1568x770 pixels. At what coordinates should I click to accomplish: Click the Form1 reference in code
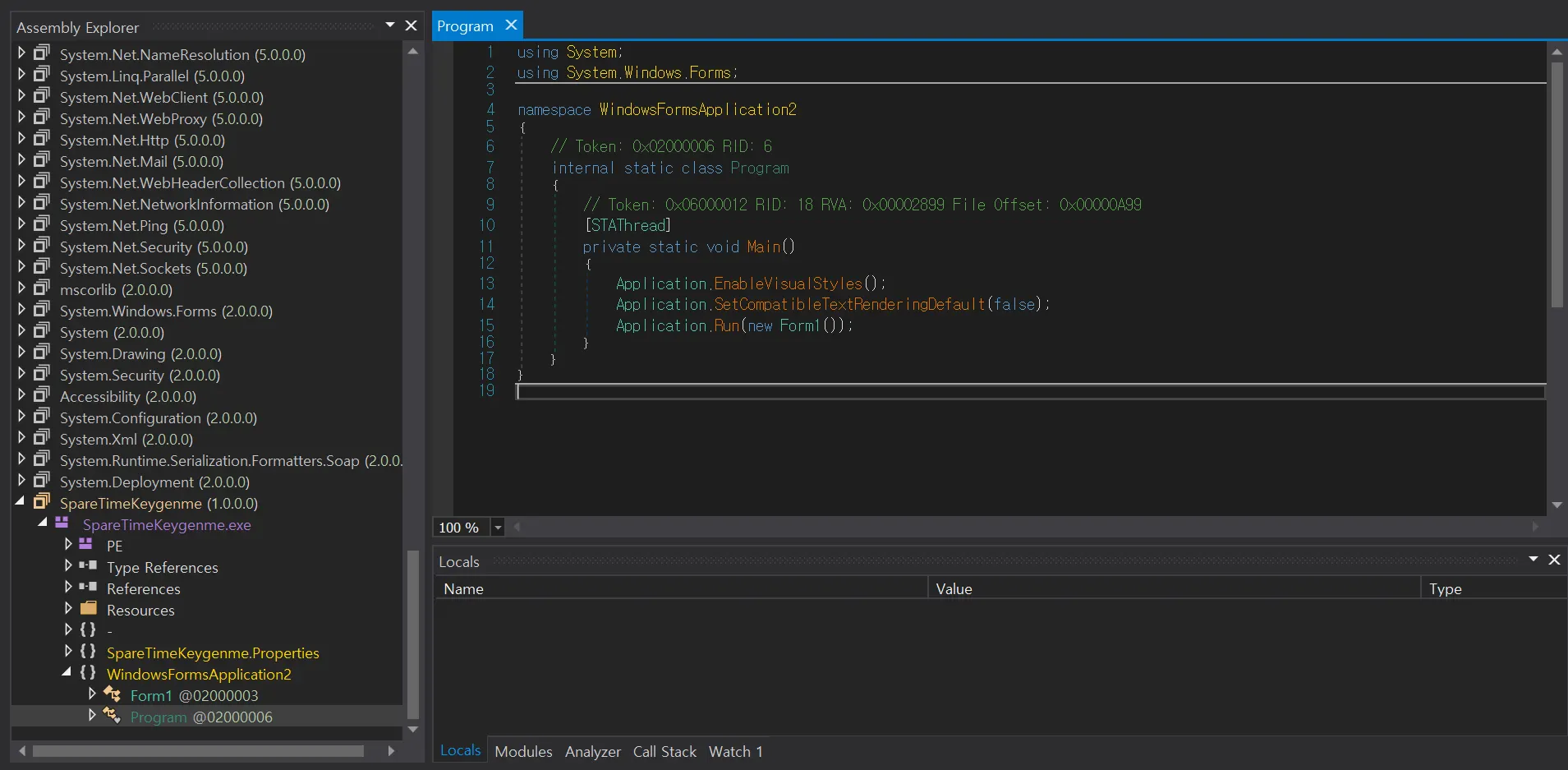coord(799,325)
